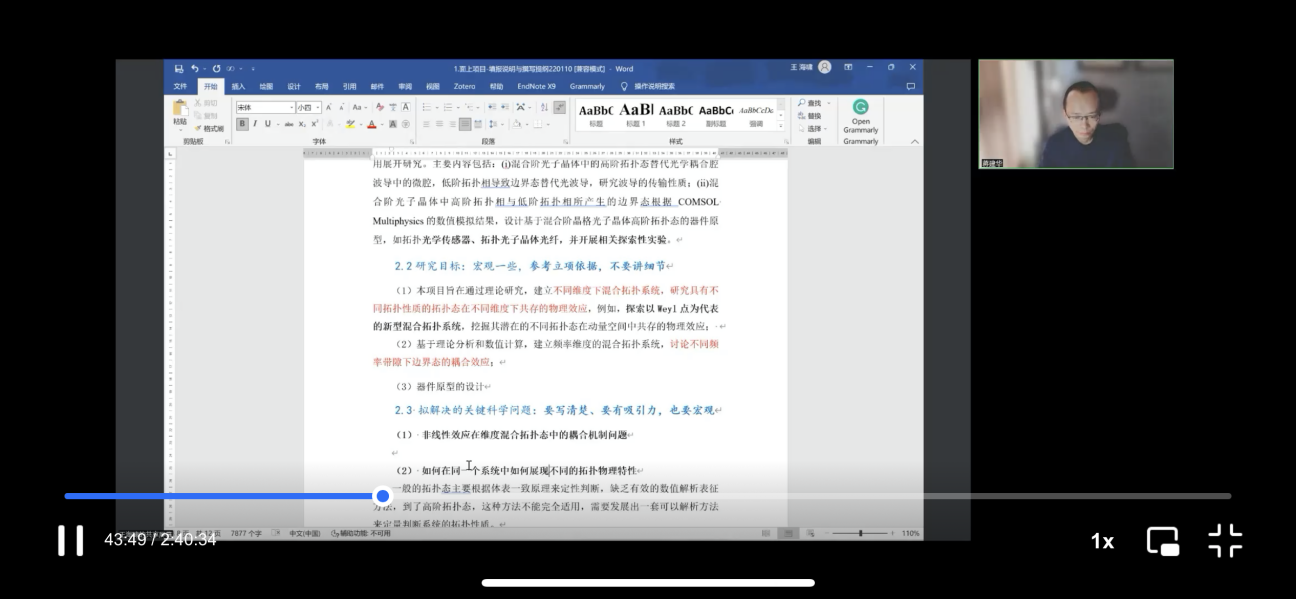
Task: Apply the 标题 1 heading style
Action: (x=636, y=114)
